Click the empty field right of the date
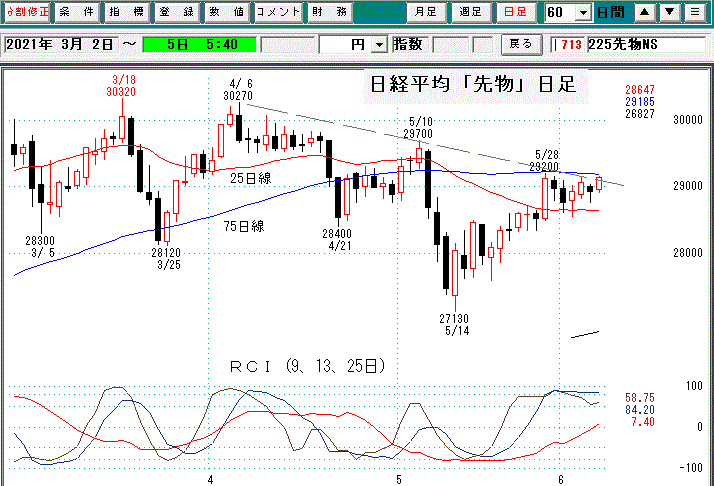 288,45
